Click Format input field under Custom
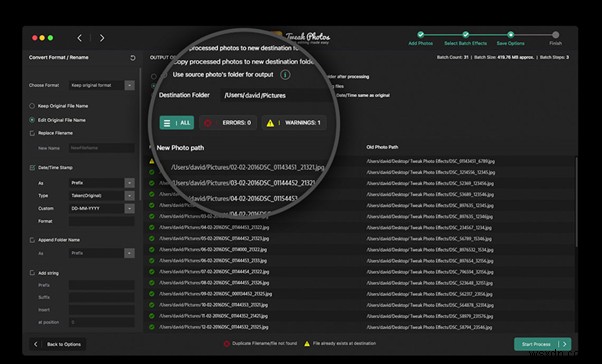The width and height of the screenshot is (602, 364). [x=102, y=221]
